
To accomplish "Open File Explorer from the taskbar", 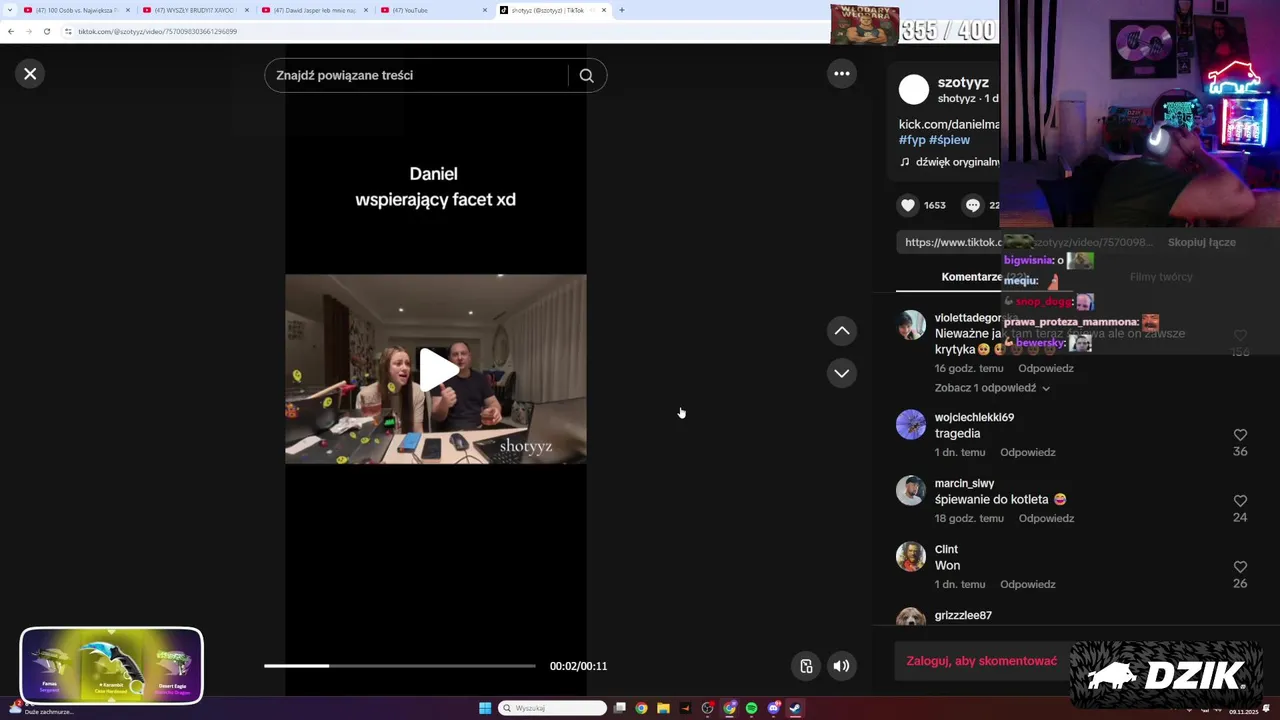I will (x=663, y=708).
